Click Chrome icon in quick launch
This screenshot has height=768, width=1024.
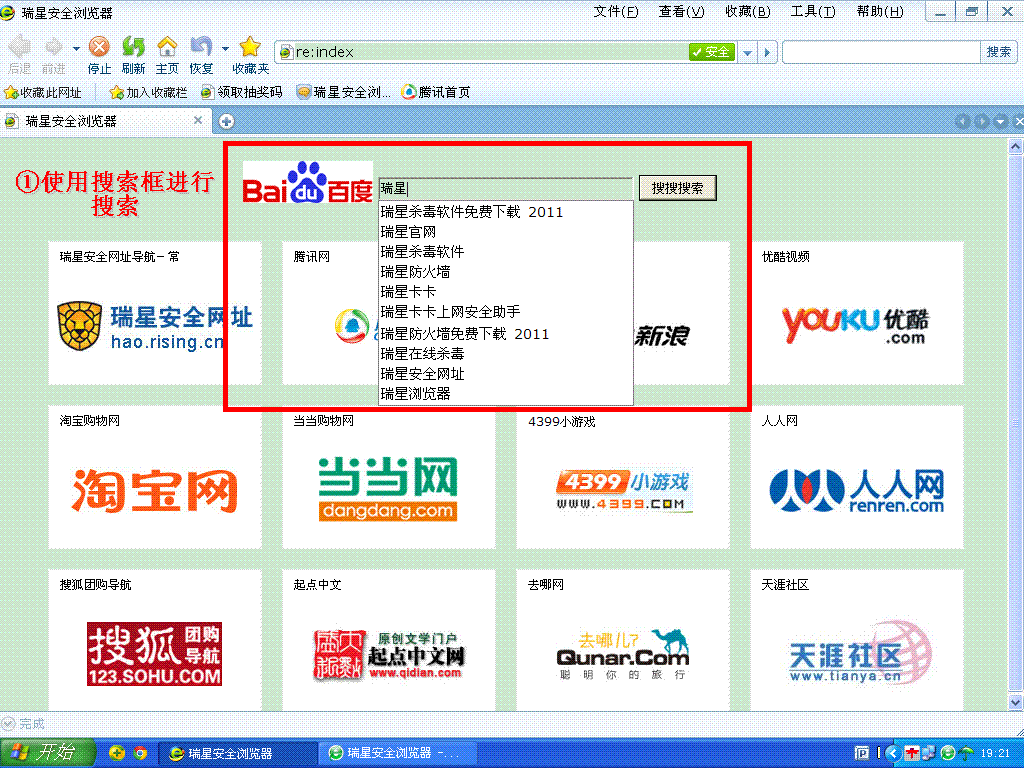[x=140, y=753]
